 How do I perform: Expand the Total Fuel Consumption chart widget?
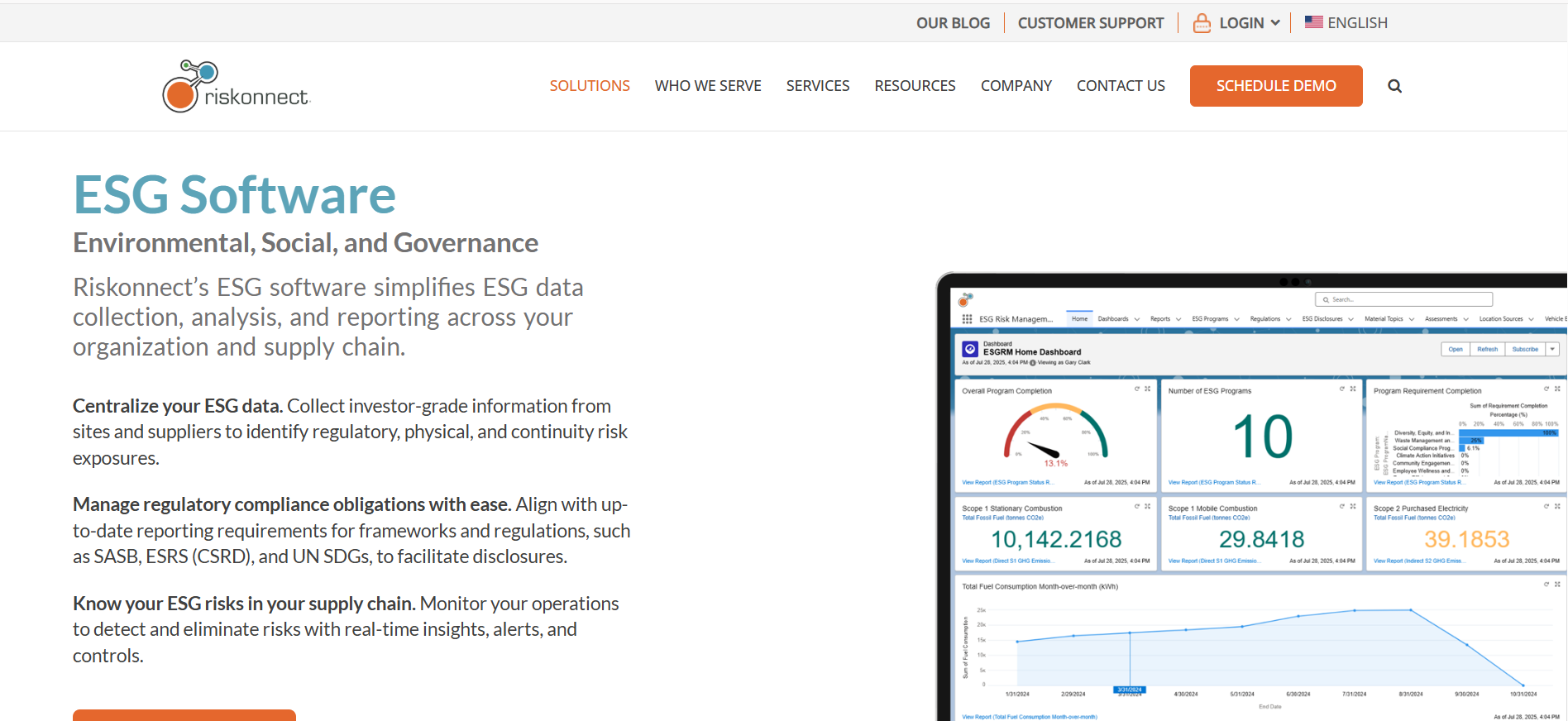[x=1557, y=584]
